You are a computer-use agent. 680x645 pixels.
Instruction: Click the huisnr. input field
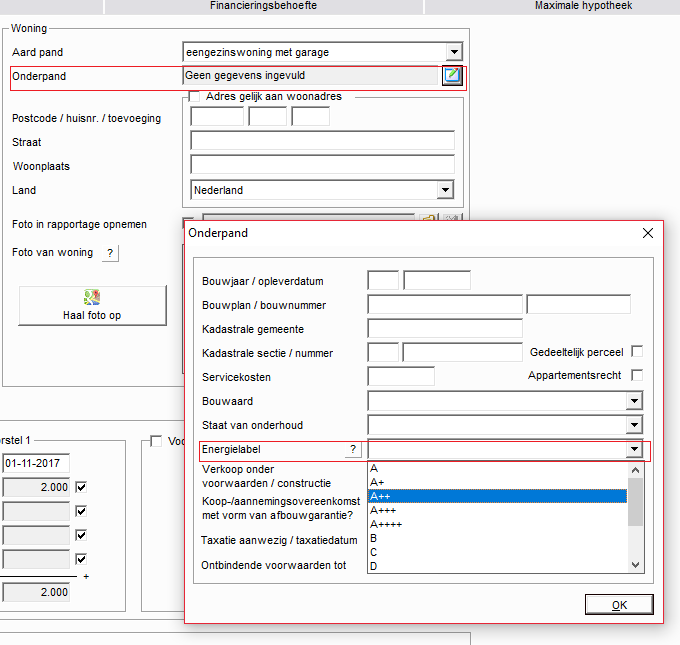pos(268,116)
